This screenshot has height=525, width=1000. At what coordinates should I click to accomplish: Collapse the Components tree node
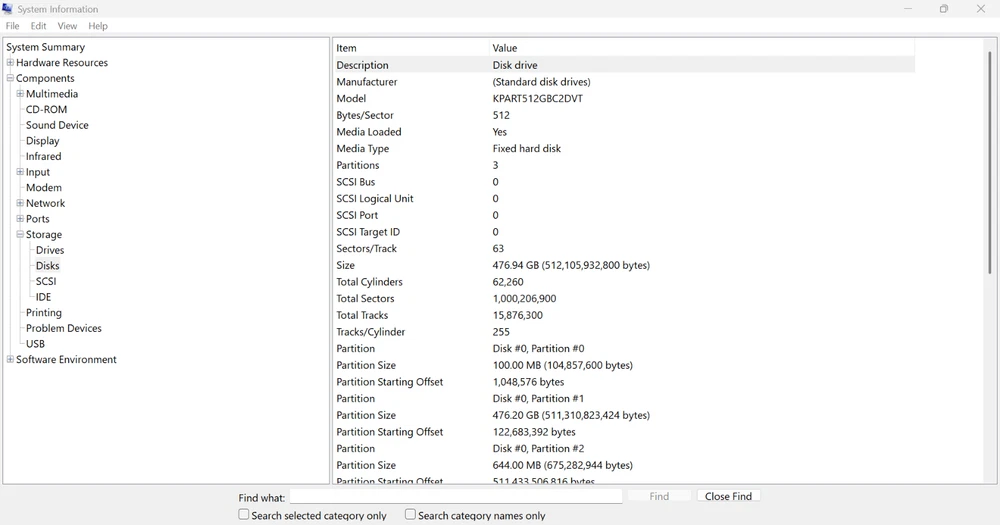[x=10, y=78]
